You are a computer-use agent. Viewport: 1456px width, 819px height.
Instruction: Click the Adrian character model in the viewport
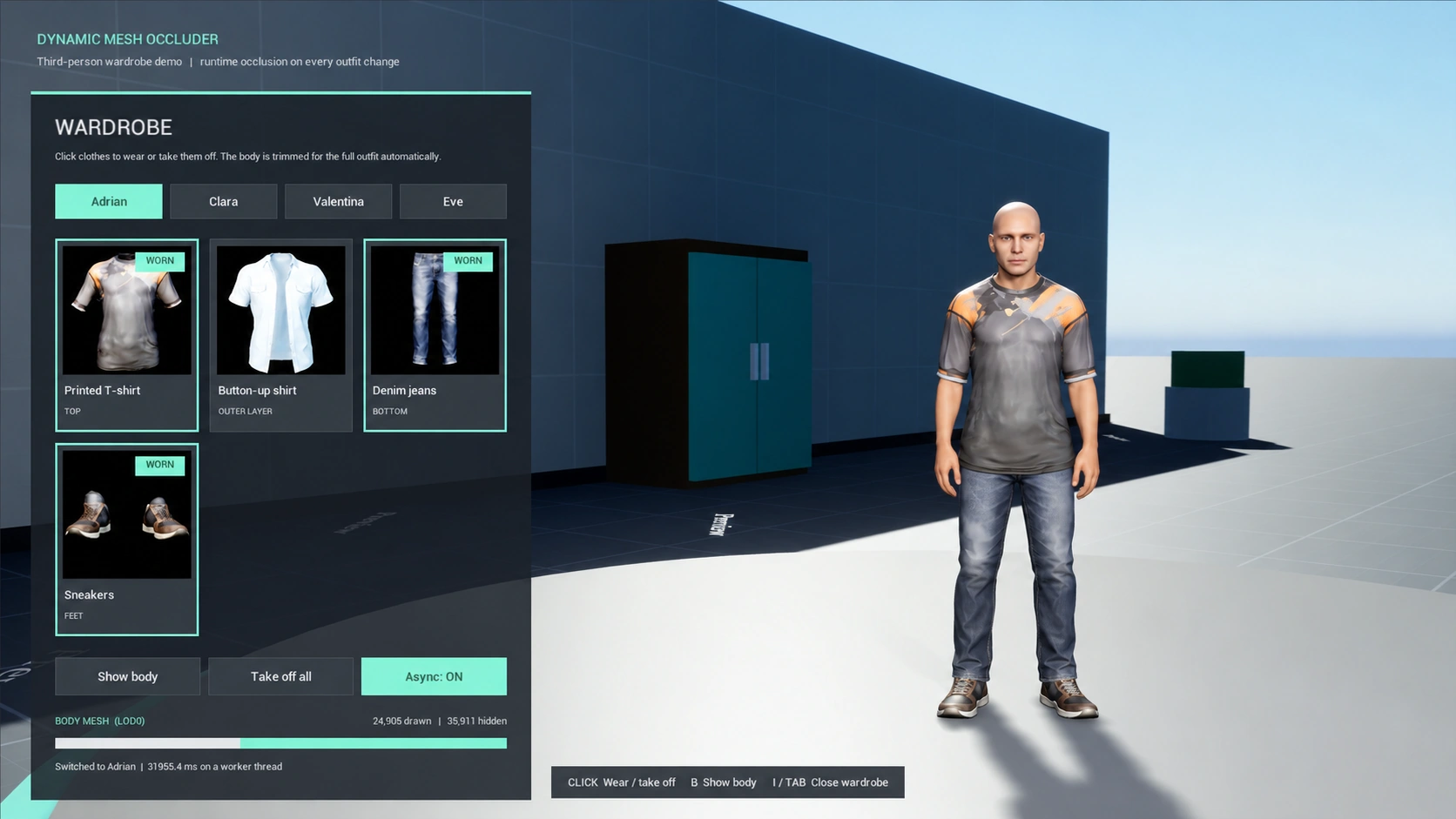click(x=1016, y=461)
